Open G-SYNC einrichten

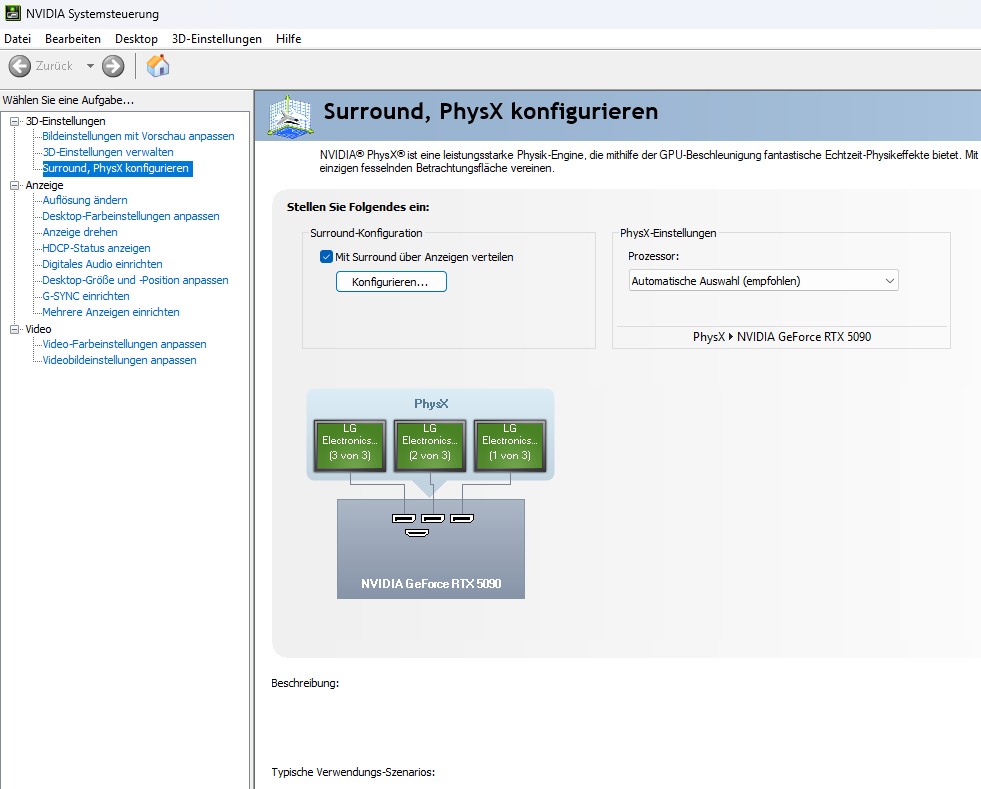(86, 296)
